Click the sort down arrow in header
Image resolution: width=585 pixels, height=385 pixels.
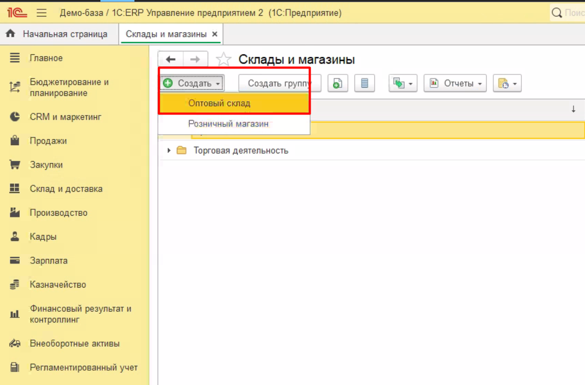573,109
